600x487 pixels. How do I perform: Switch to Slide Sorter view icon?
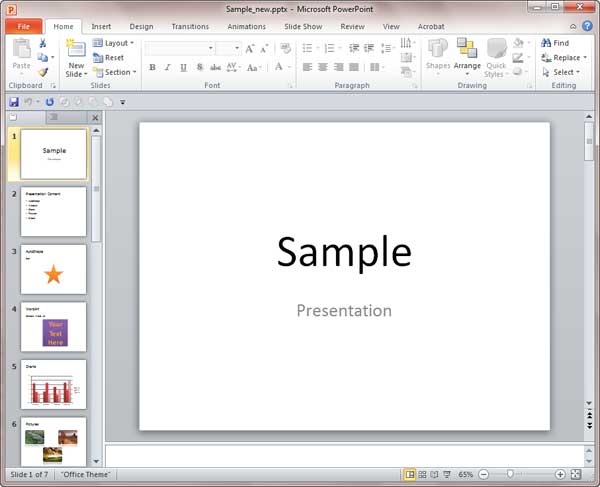click(x=423, y=474)
